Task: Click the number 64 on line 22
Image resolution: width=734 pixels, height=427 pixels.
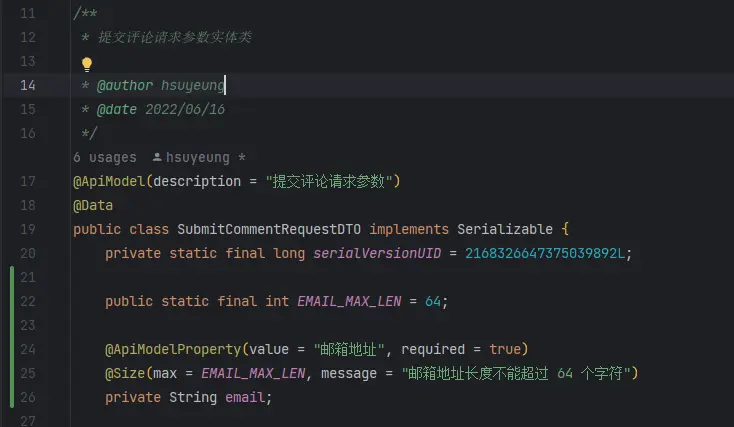Action: pos(433,301)
